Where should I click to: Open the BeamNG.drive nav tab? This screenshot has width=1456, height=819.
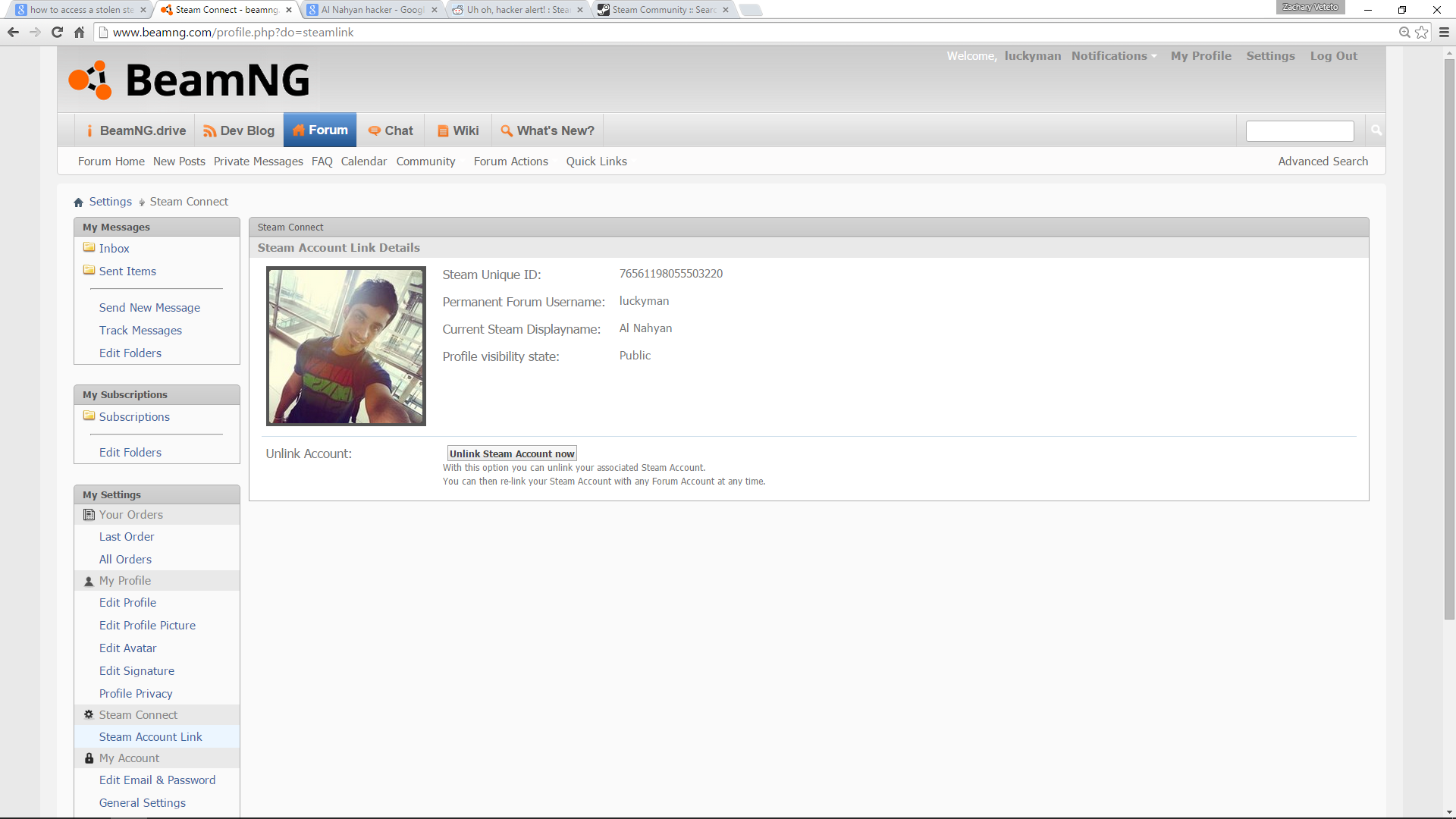[136, 130]
